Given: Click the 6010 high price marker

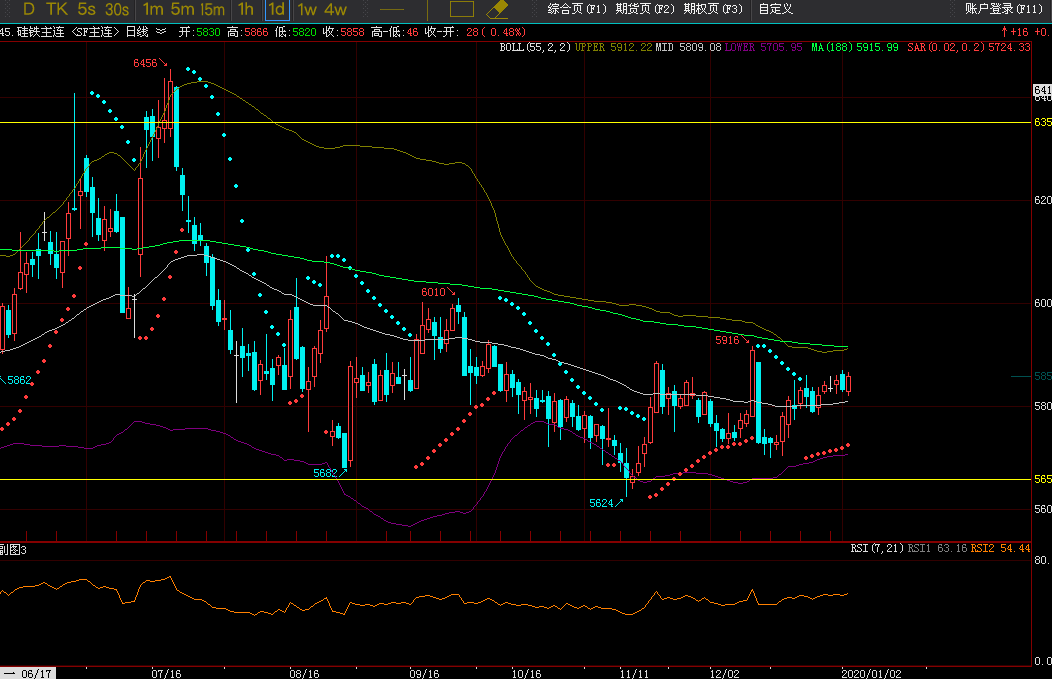Looking at the screenshot, I should (433, 292).
